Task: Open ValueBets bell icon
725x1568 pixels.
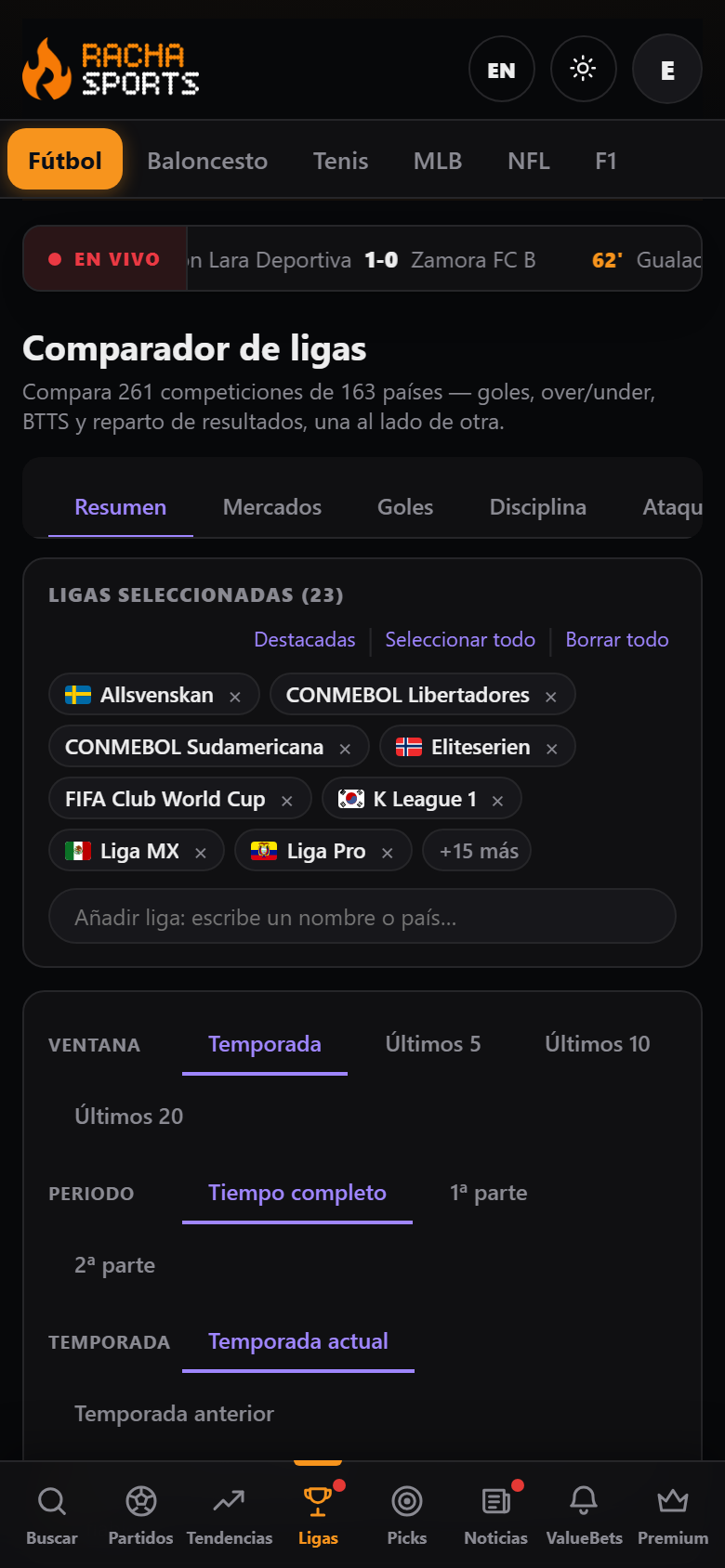Action: [584, 1501]
